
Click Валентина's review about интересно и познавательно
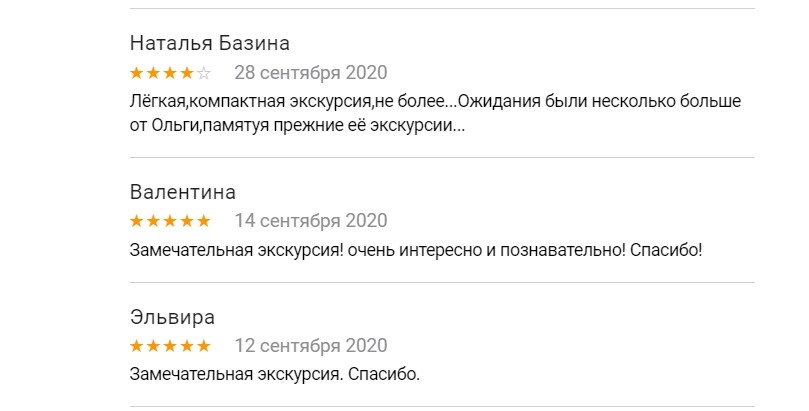[x=416, y=249]
